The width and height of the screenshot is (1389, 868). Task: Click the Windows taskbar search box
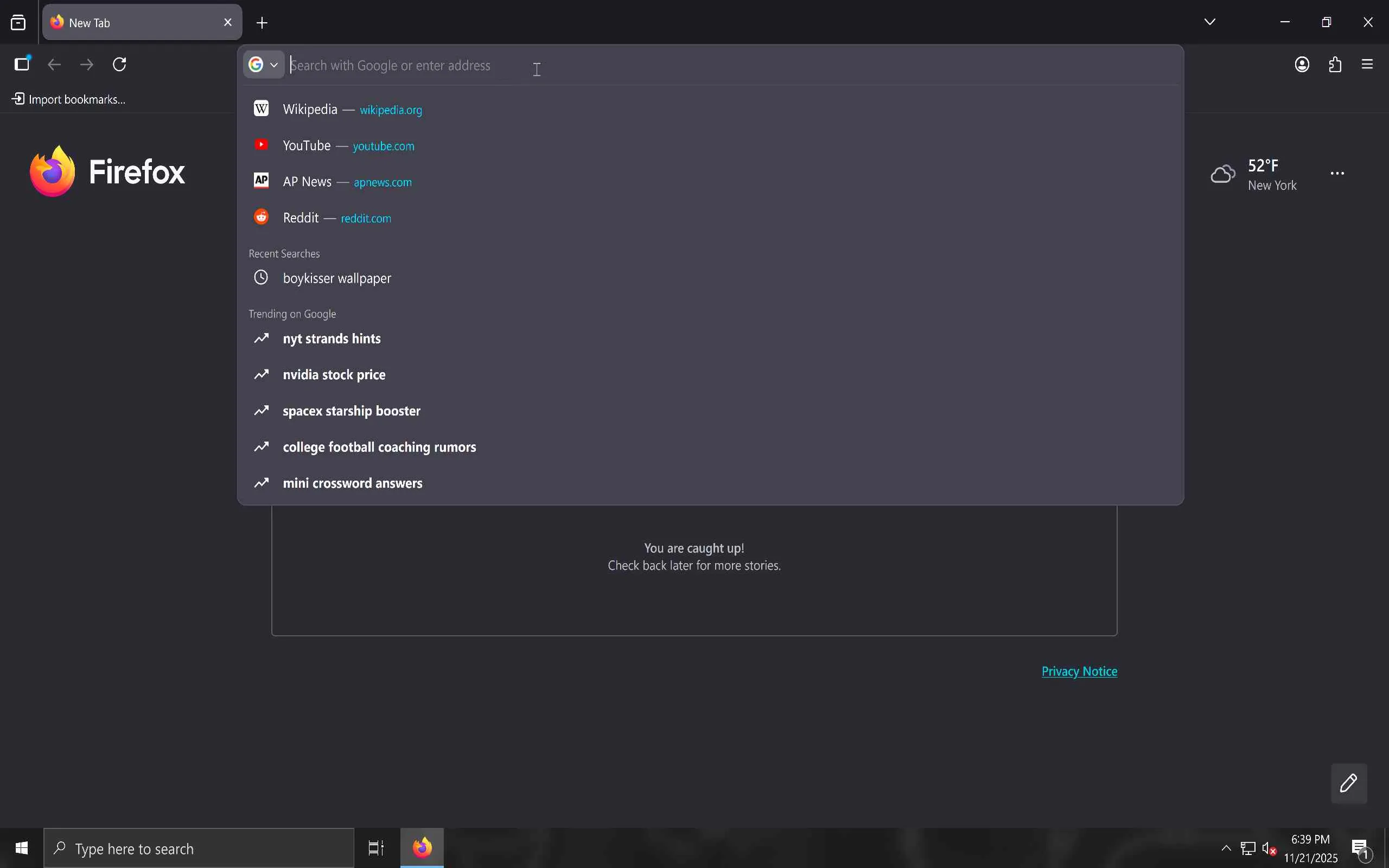click(x=199, y=848)
